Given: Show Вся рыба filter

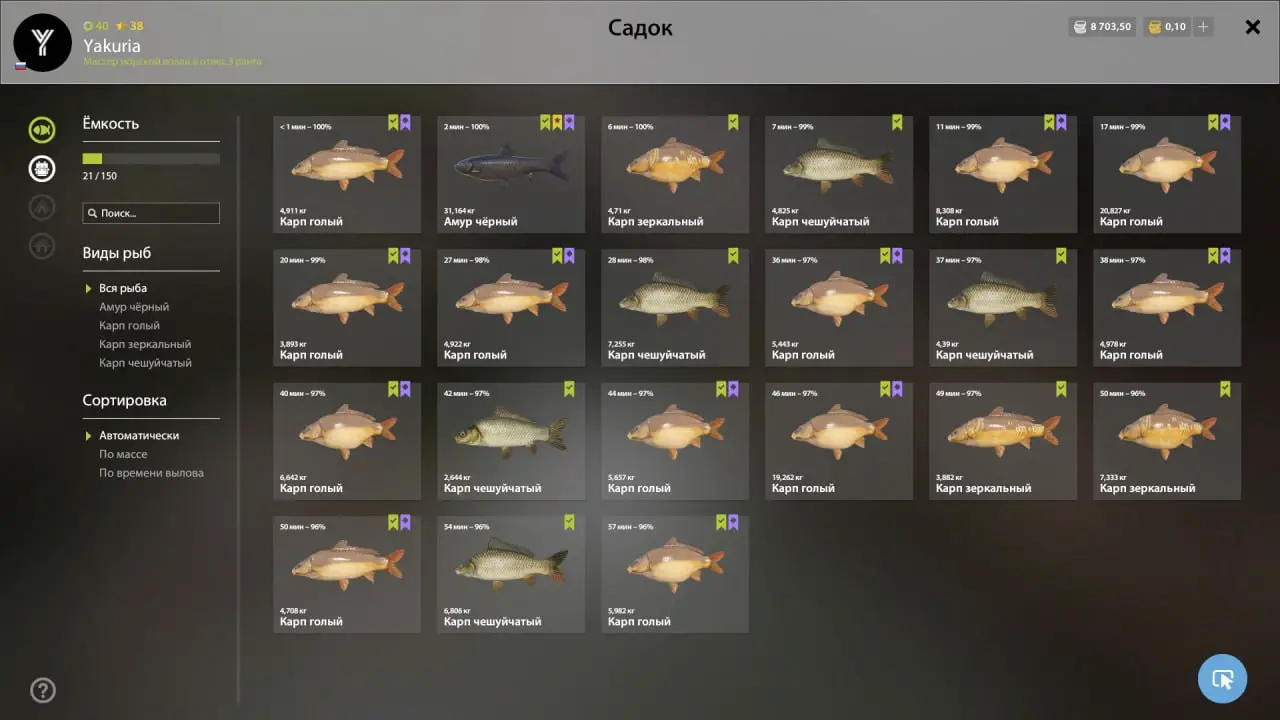Looking at the screenshot, I should coord(123,288).
